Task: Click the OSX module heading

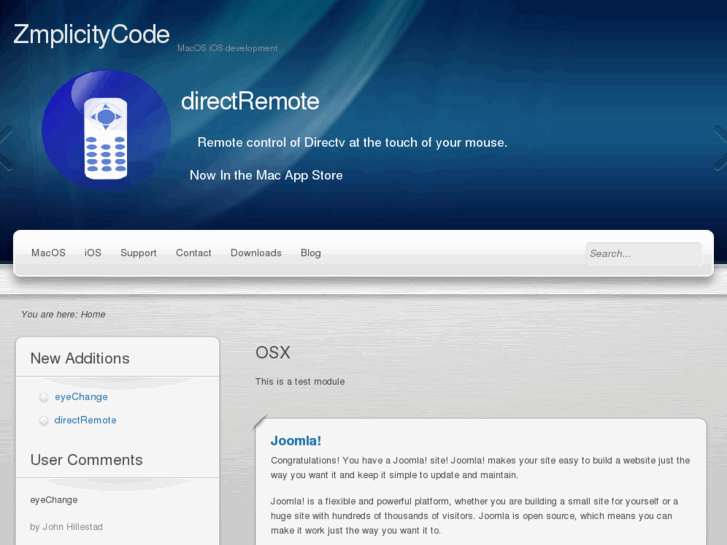Action: [x=273, y=353]
